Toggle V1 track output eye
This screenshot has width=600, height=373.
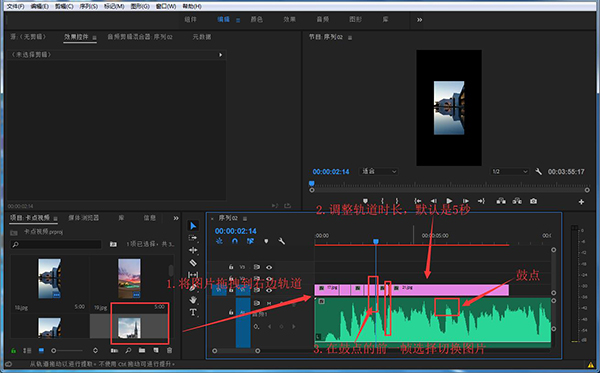[x=269, y=290]
